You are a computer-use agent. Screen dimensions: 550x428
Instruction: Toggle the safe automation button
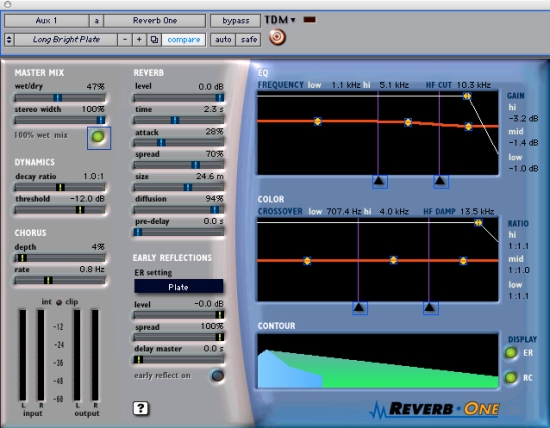click(x=249, y=39)
